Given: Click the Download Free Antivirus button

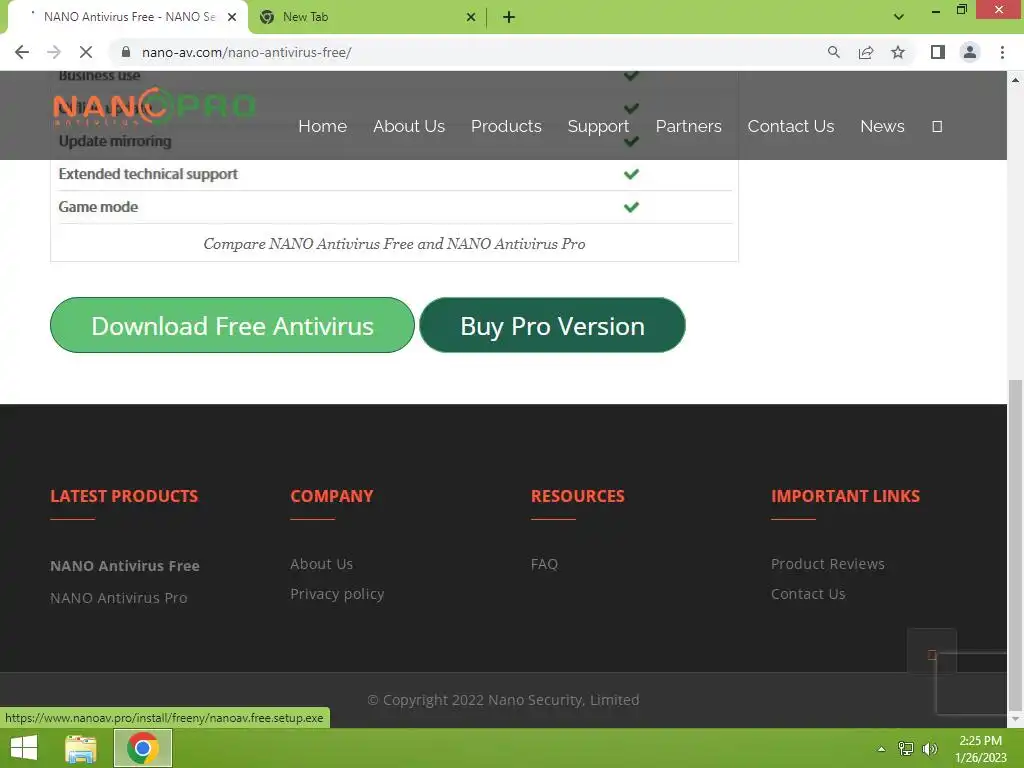Looking at the screenshot, I should 232,325.
